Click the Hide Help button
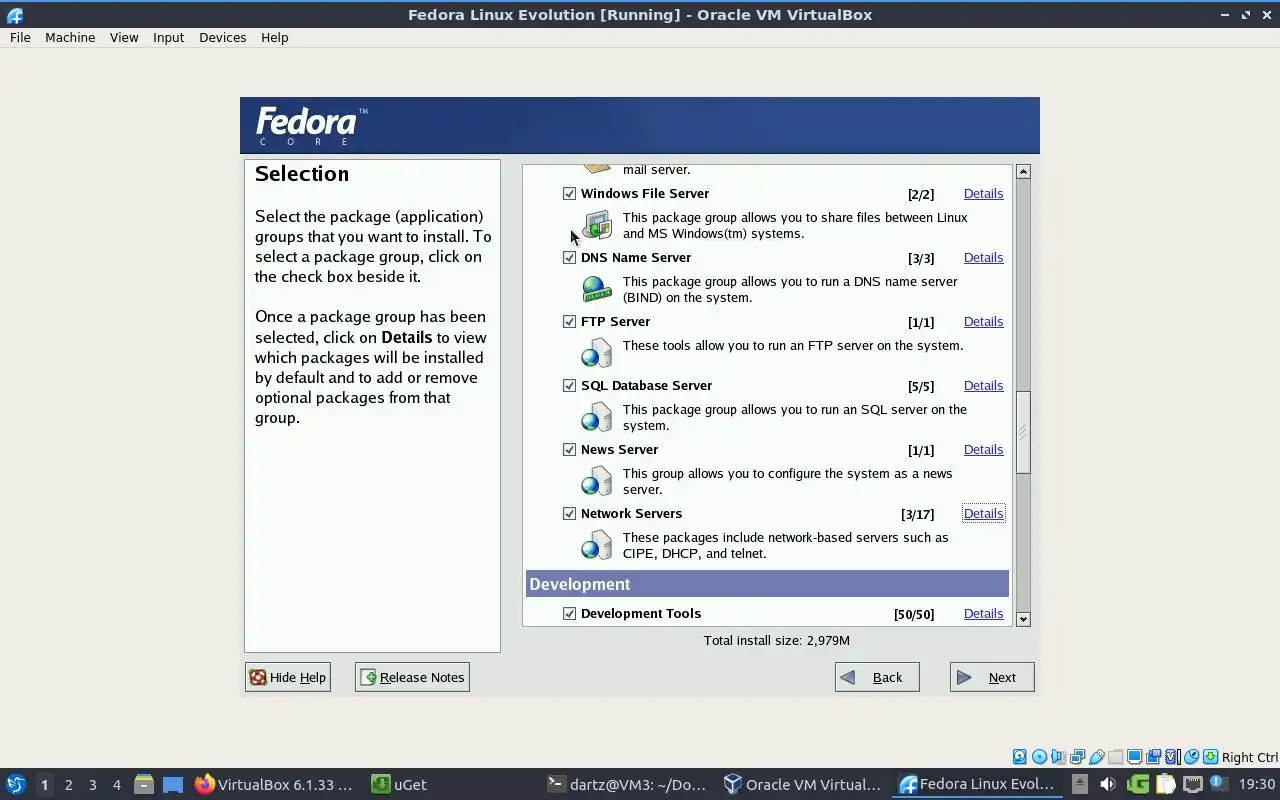This screenshot has width=1280, height=800. click(x=287, y=677)
